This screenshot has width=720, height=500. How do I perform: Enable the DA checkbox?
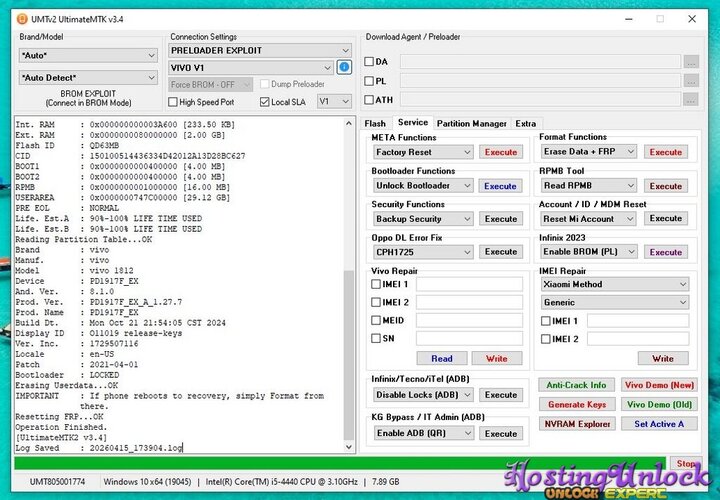point(369,62)
